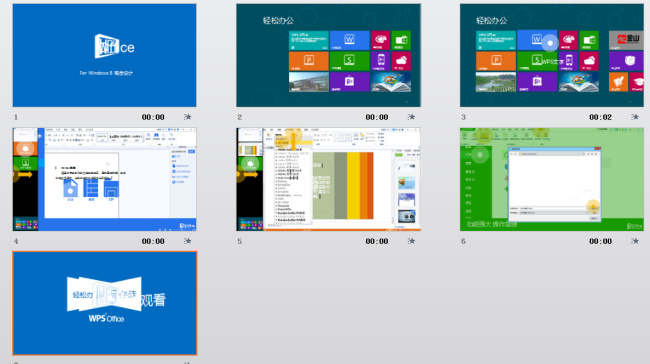Click the animation star icon under slide 4

point(188,241)
